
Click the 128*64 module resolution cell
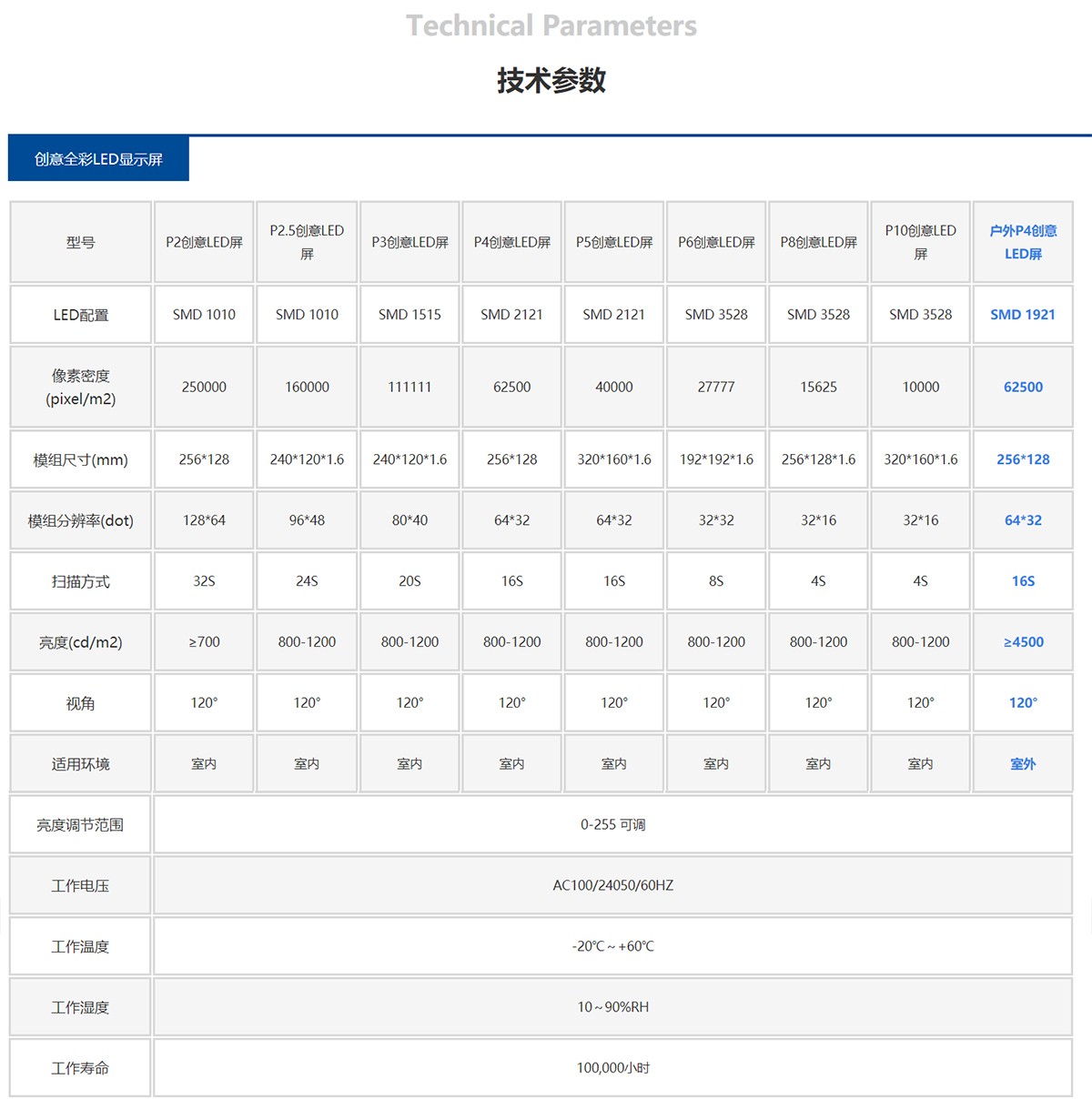pos(204,520)
